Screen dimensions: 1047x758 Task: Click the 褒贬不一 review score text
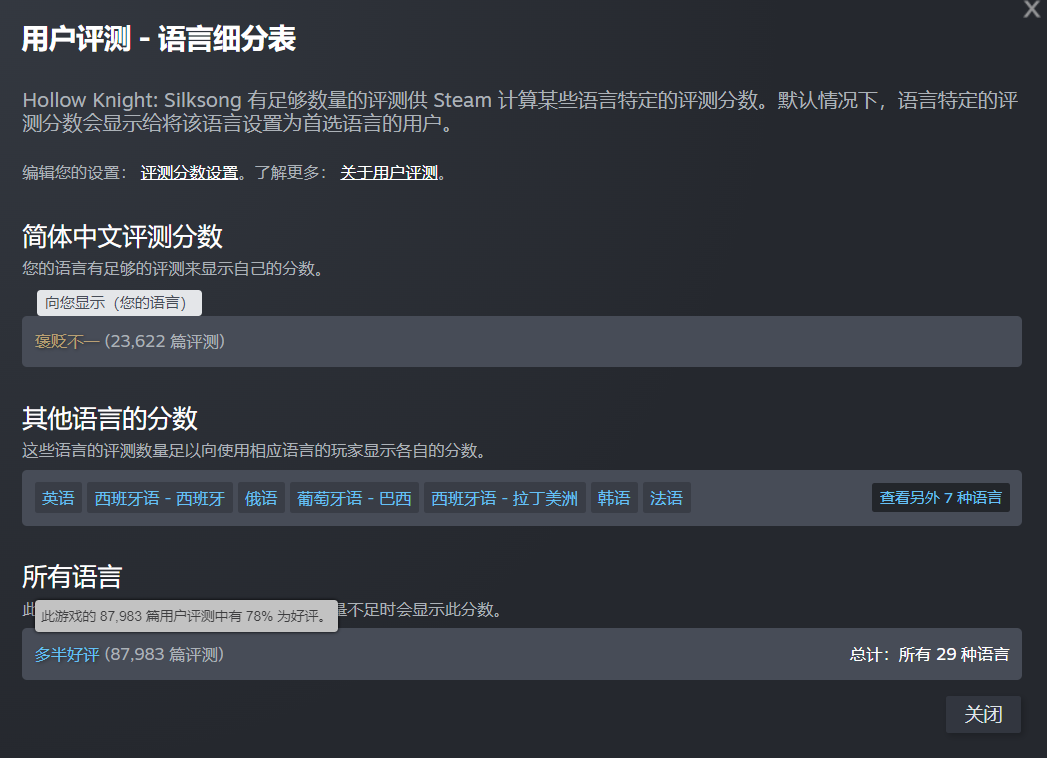pyautogui.click(x=67, y=342)
